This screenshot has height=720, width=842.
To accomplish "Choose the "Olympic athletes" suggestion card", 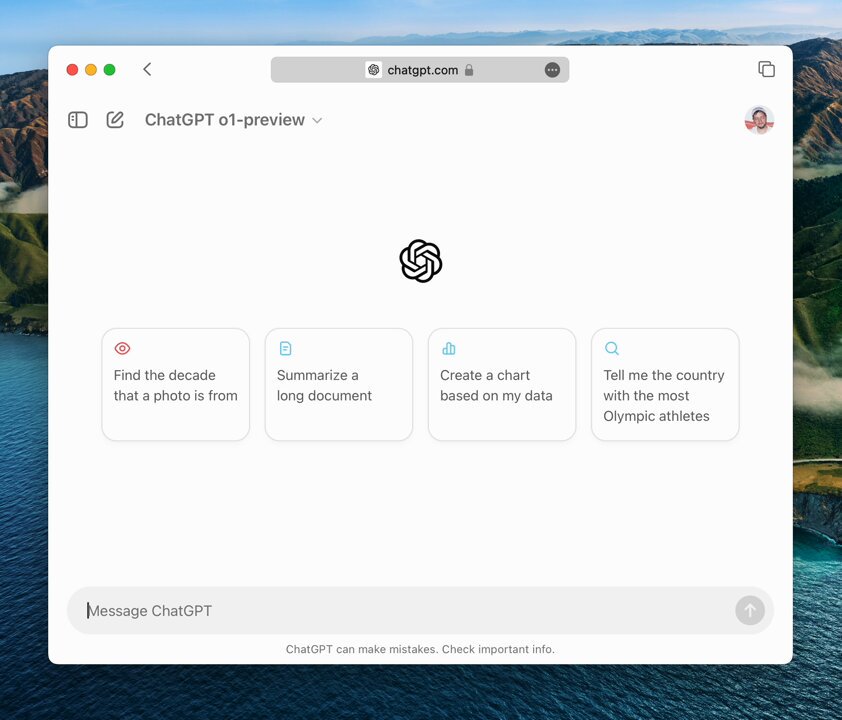I will [x=665, y=384].
